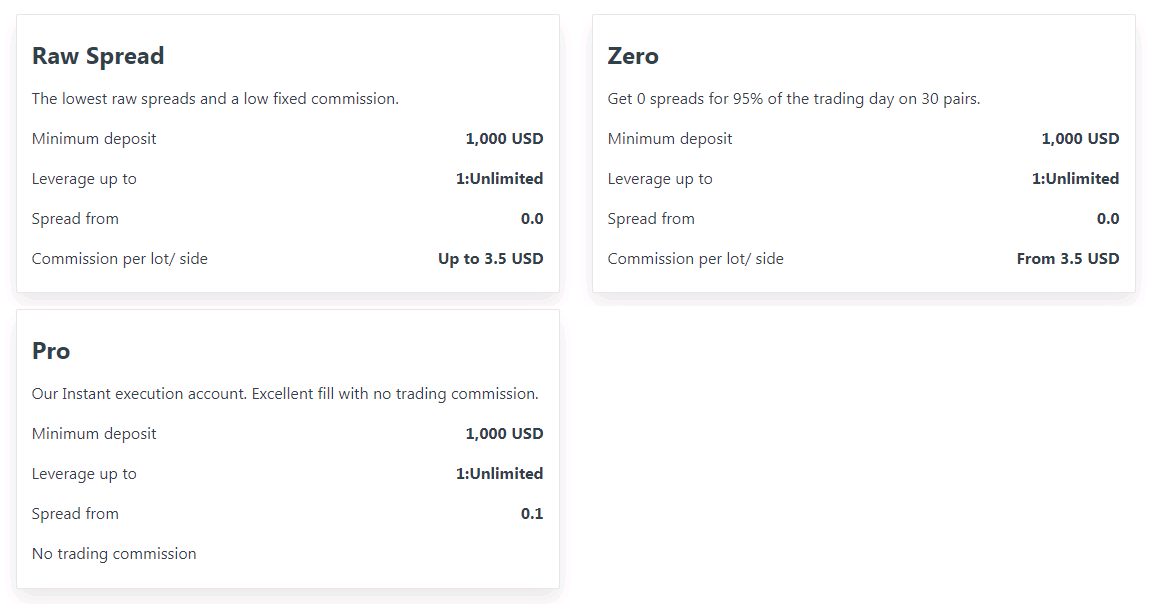Click Pro description about Instant execution
The width and height of the screenshot is (1150, 604).
[285, 394]
